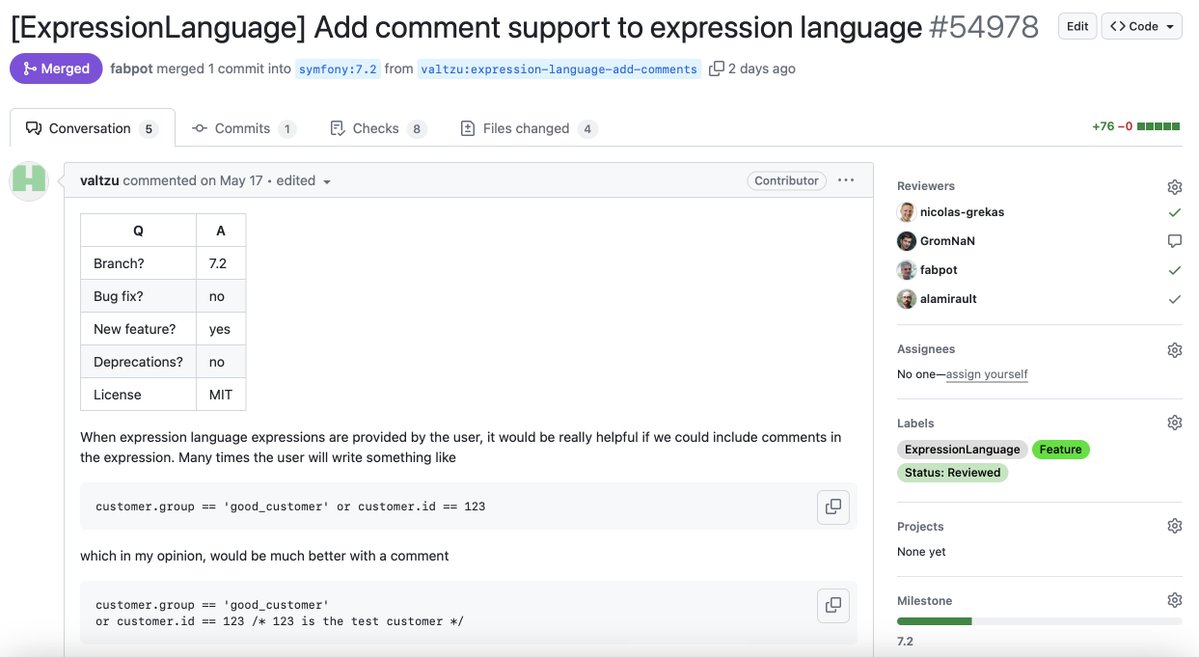Click the 'MIT' license table cell
This screenshot has height=657, width=1199.
[x=221, y=395]
